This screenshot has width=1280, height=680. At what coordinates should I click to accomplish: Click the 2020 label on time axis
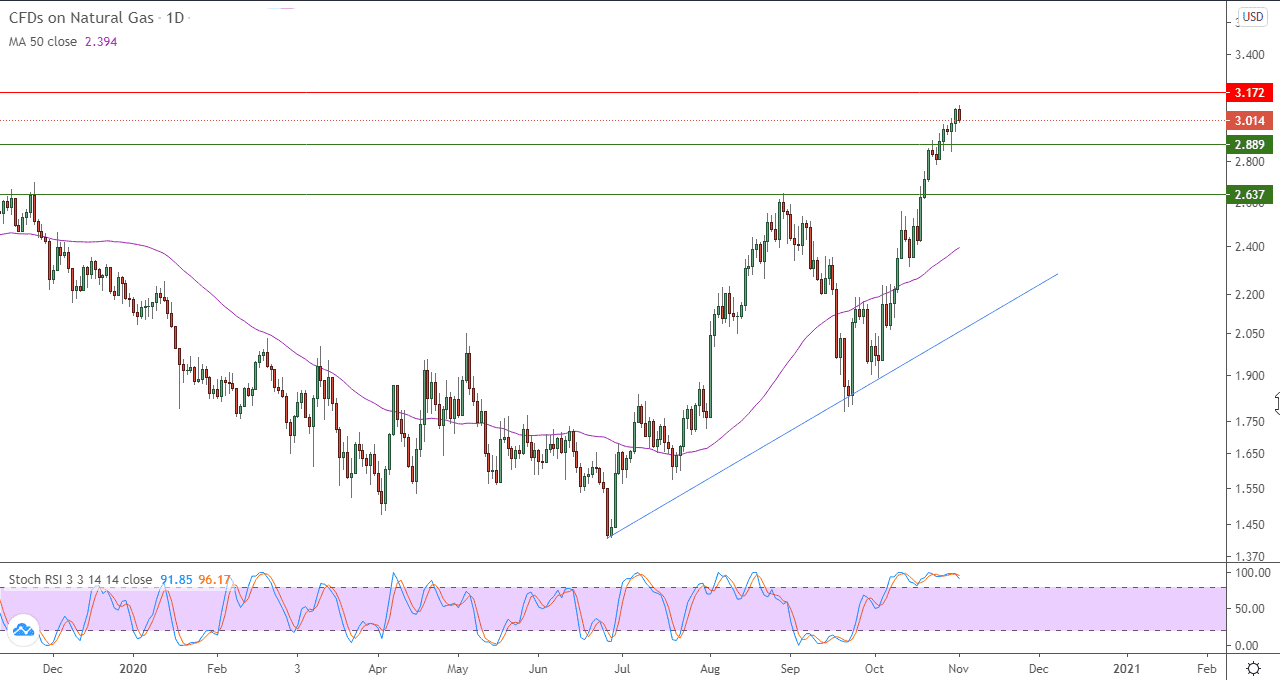[x=133, y=668]
